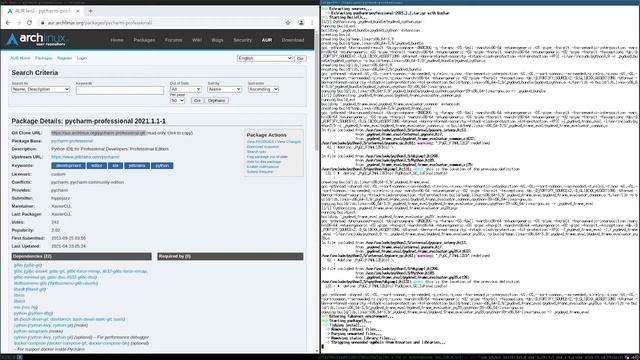
Task: Open the Login link
Action: [82, 58]
